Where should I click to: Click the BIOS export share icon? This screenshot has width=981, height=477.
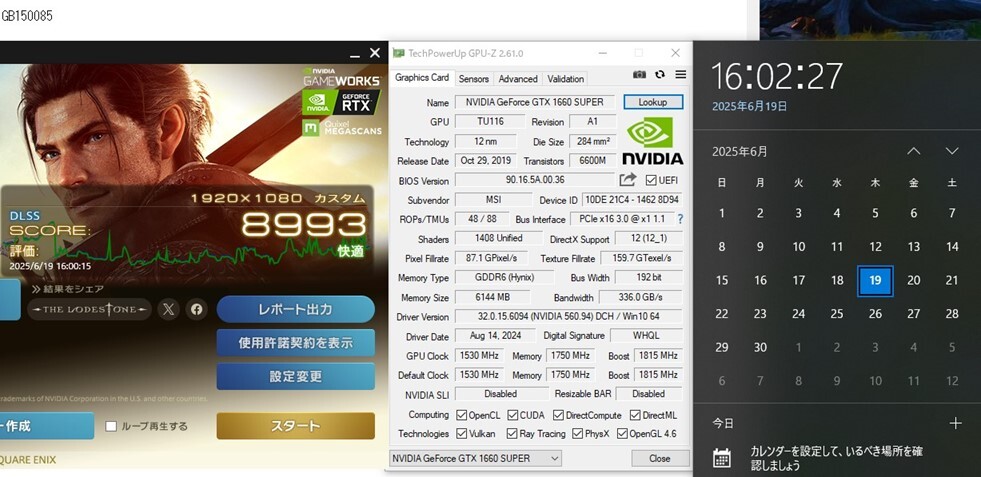[x=628, y=180]
